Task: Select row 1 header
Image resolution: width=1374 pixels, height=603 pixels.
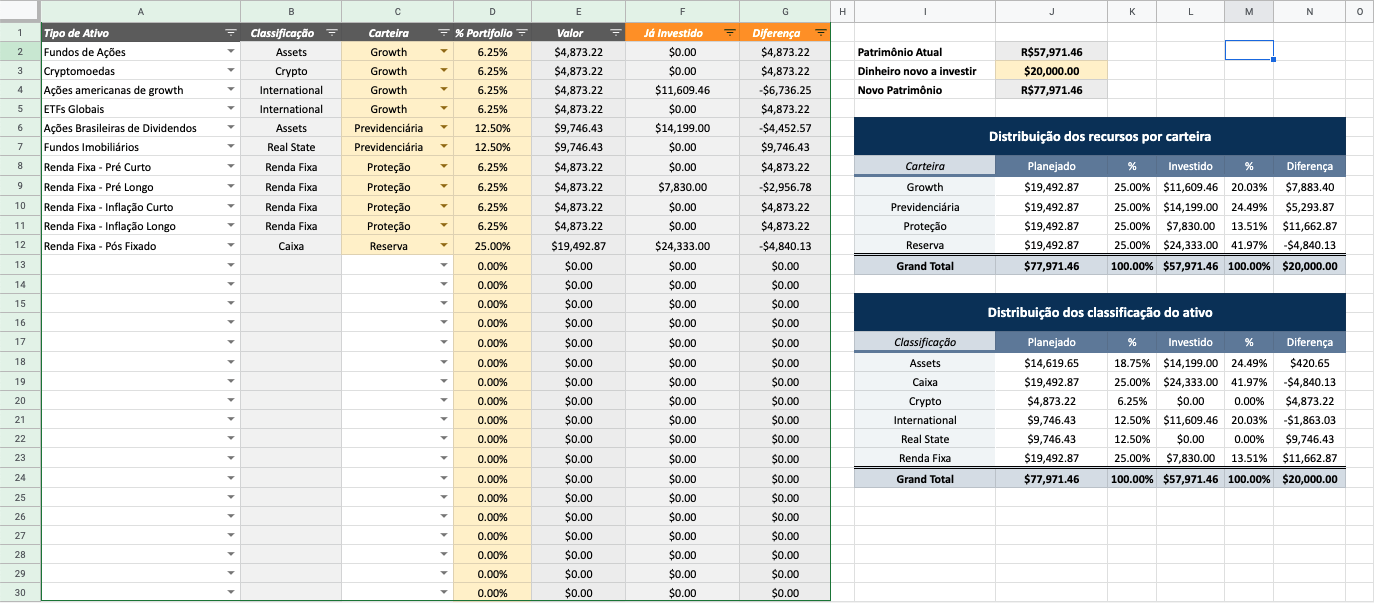Action: pos(20,33)
